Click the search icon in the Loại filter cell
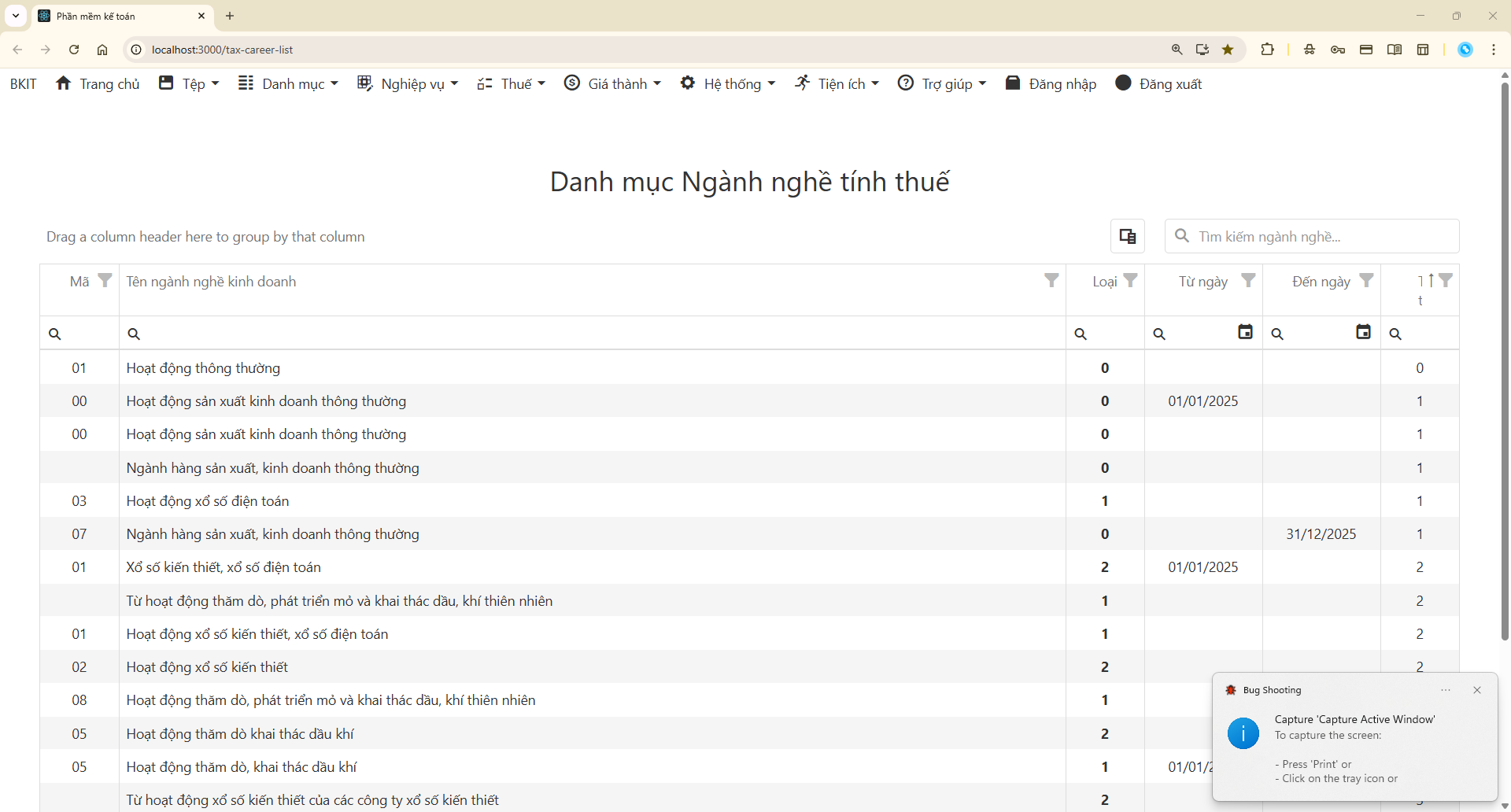1511x812 pixels. coord(1081,333)
